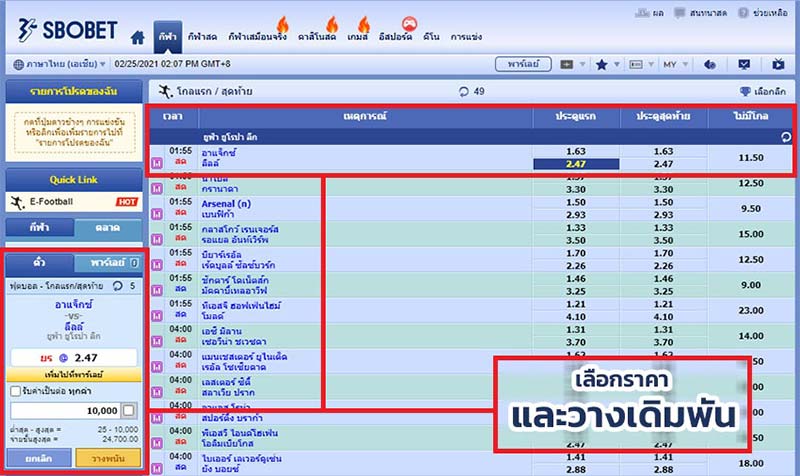Tick the checkbox beside stake 10,000
This screenshot has height=476, width=800.
click(129, 410)
